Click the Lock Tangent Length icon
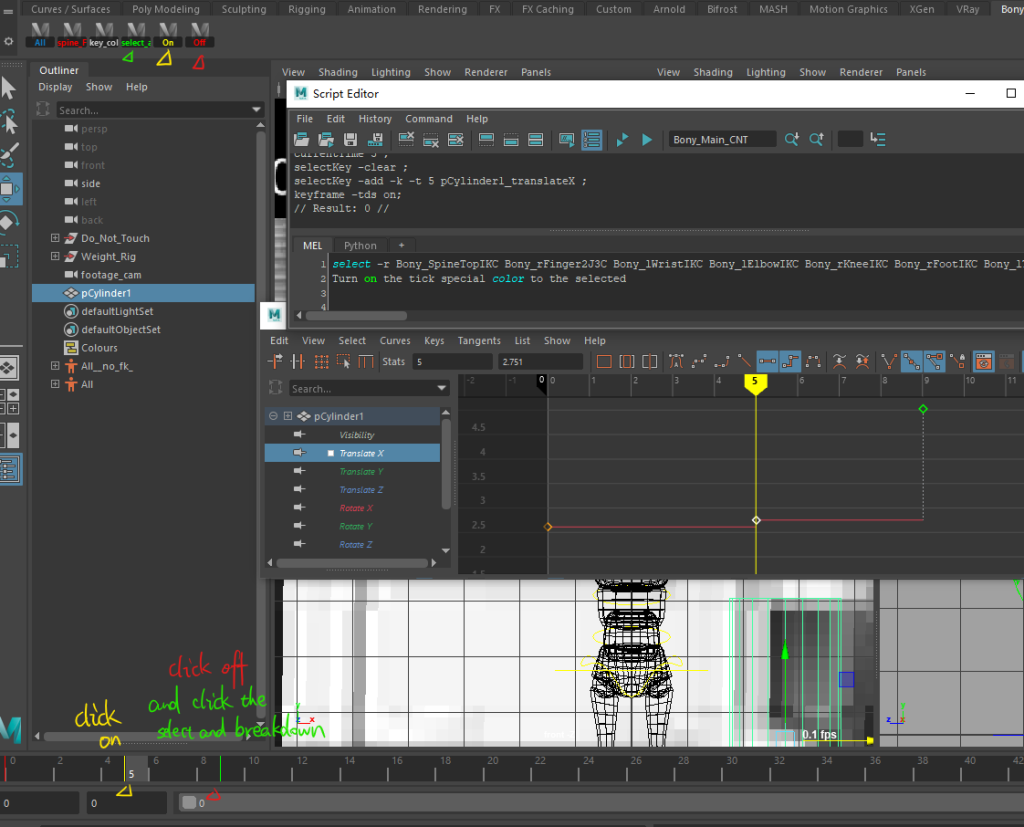Viewport: 1024px width, 827px height. click(957, 361)
